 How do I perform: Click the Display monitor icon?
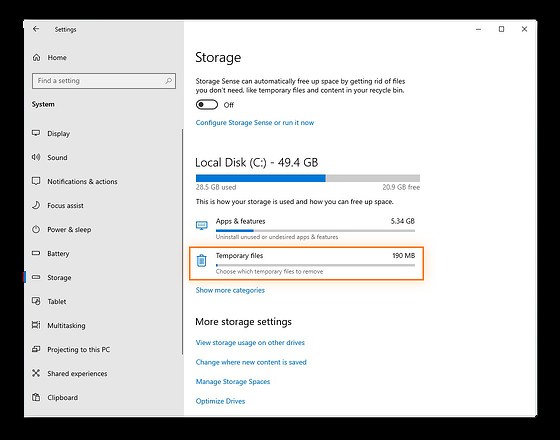(x=36, y=133)
